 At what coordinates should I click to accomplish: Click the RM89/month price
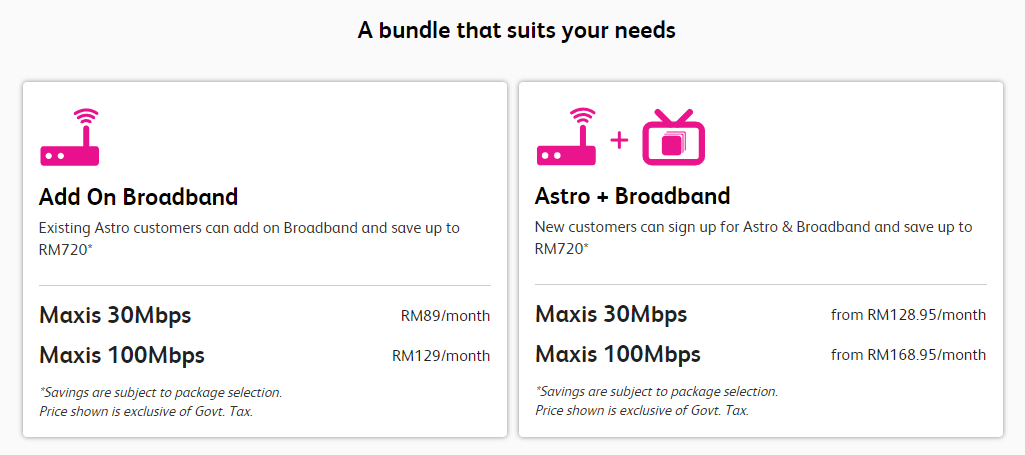click(445, 316)
